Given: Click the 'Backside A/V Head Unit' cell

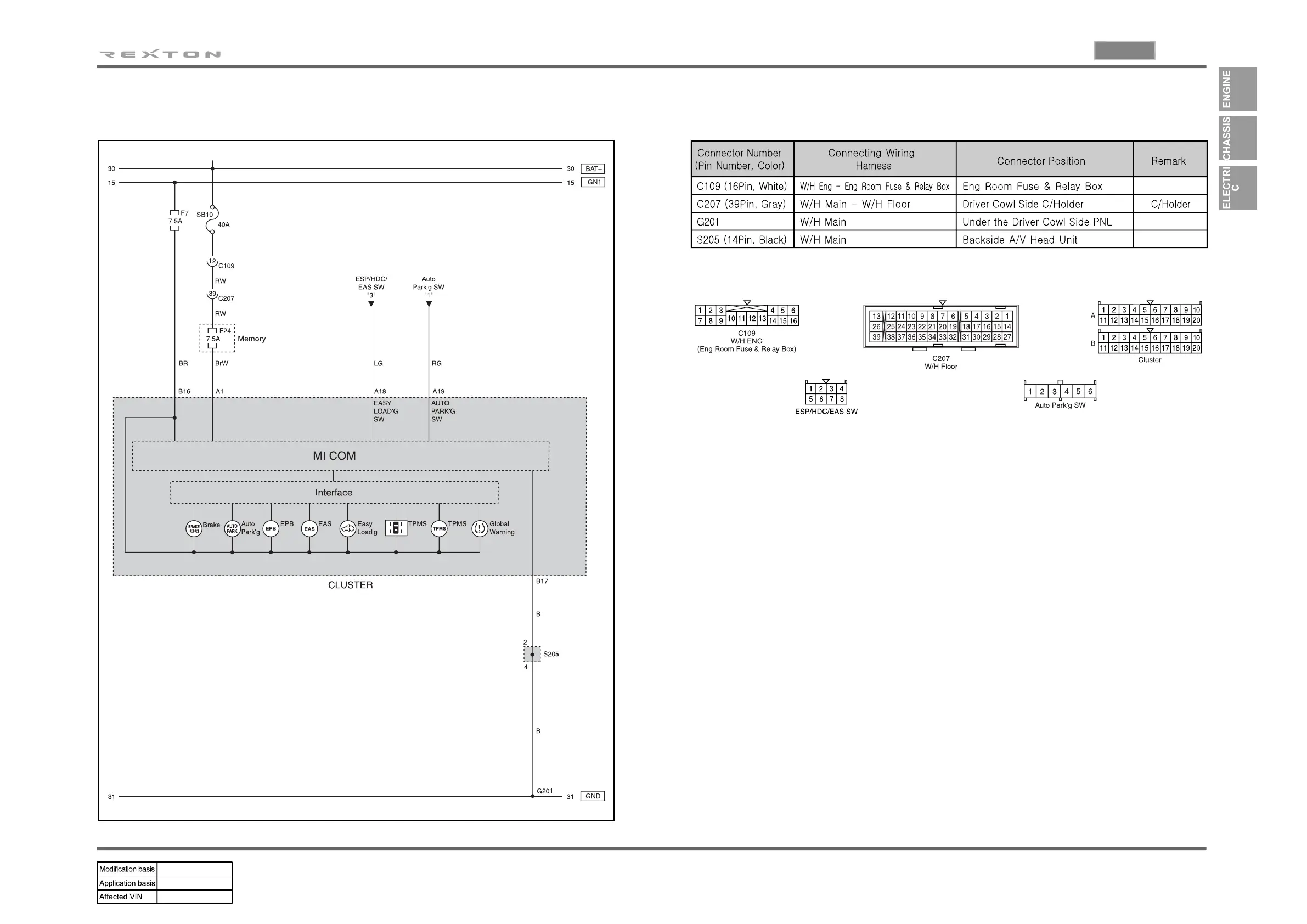Looking at the screenshot, I should 1045,239.
